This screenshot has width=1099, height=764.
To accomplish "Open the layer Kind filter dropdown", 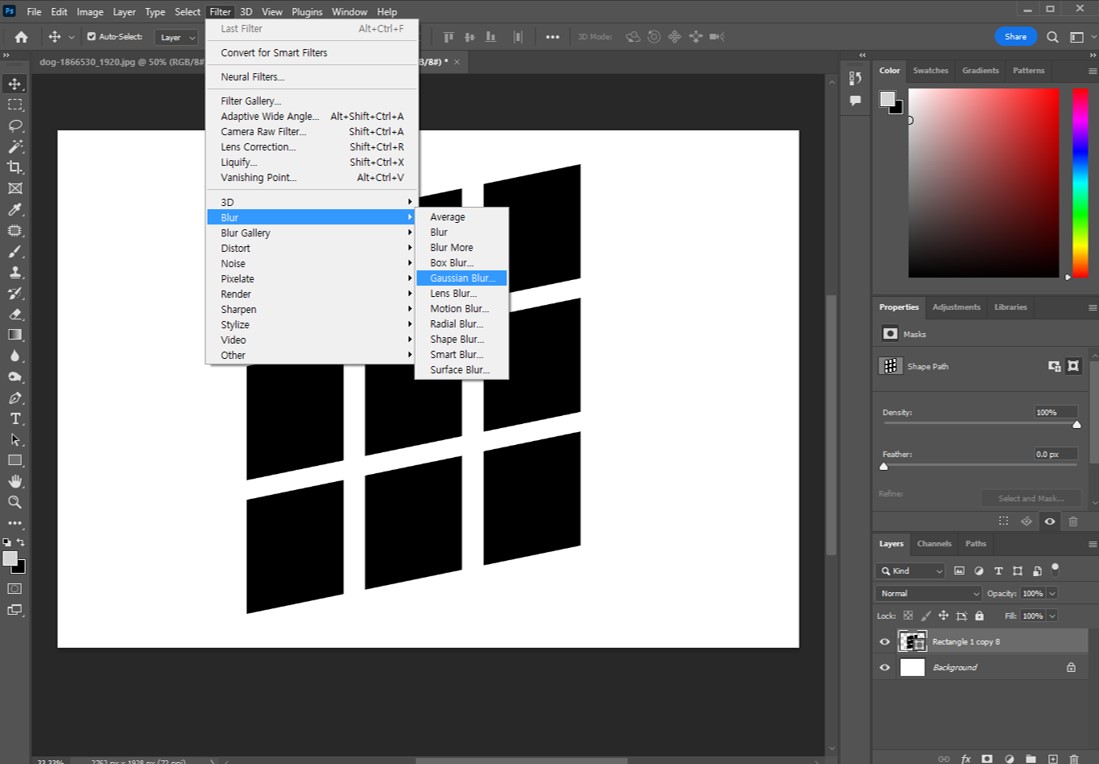I will tap(910, 571).
